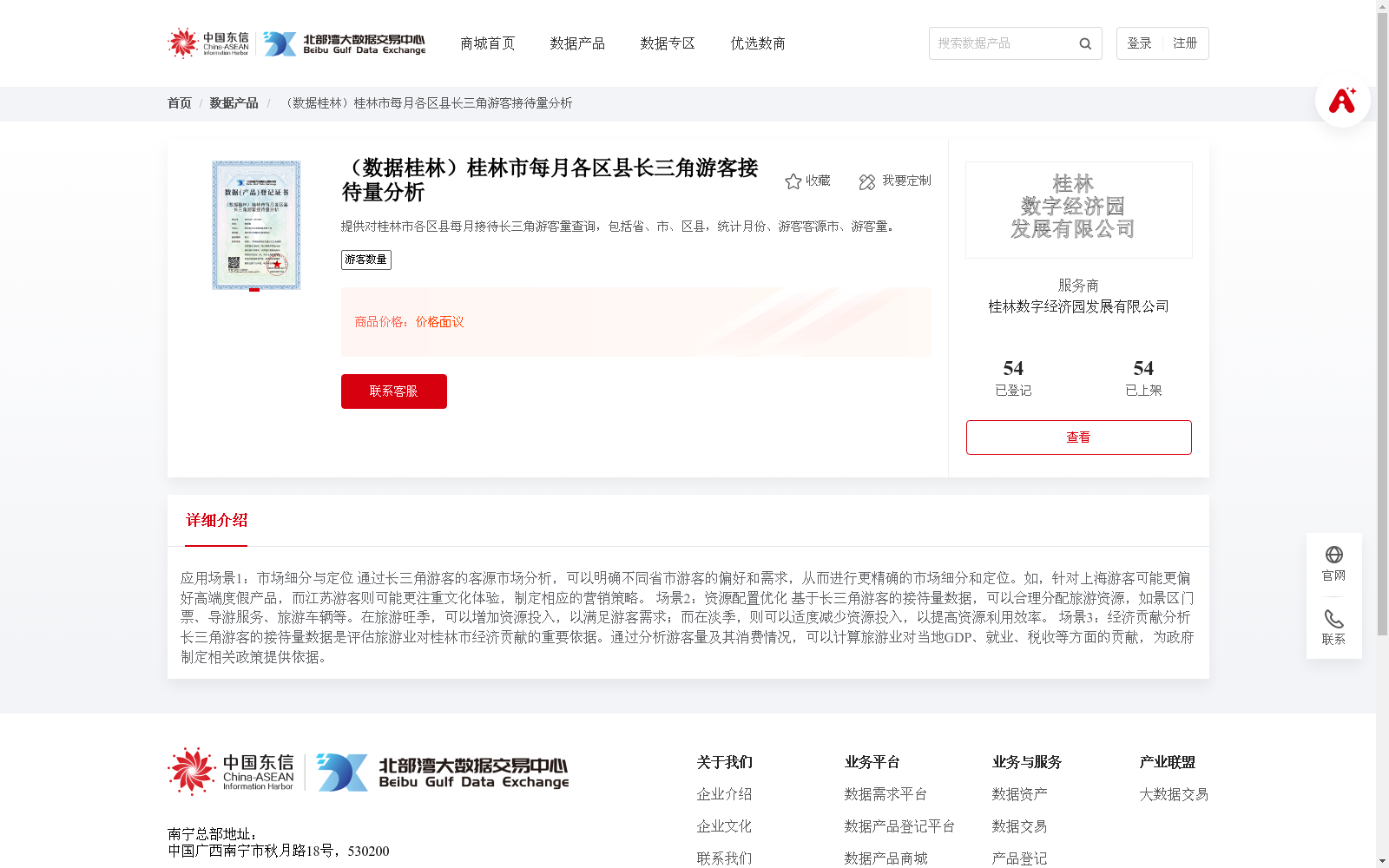Go to 首页 breadcrumb

click(x=179, y=103)
